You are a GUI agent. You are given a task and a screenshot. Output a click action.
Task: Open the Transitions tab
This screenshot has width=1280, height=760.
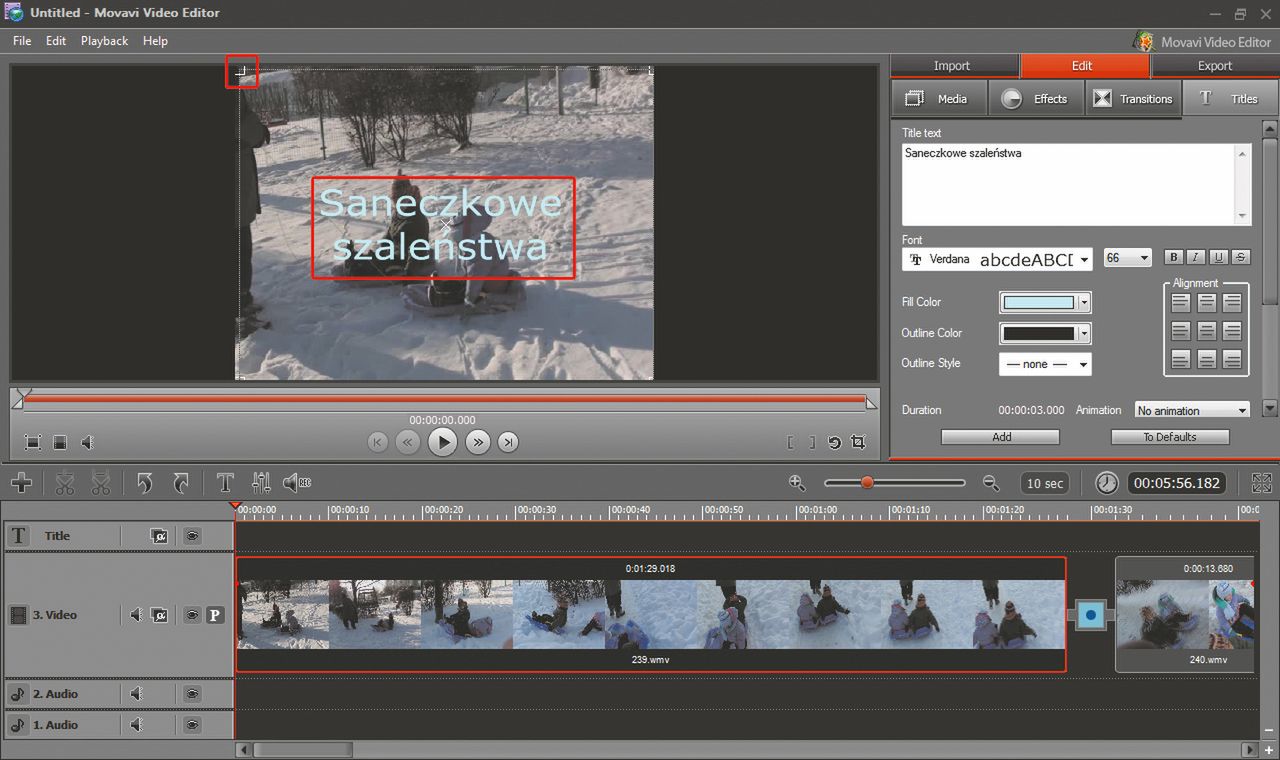[x=1133, y=99]
